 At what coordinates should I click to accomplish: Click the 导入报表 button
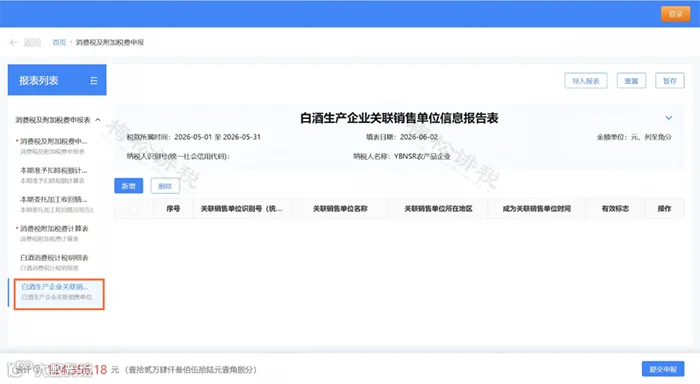[x=586, y=81]
